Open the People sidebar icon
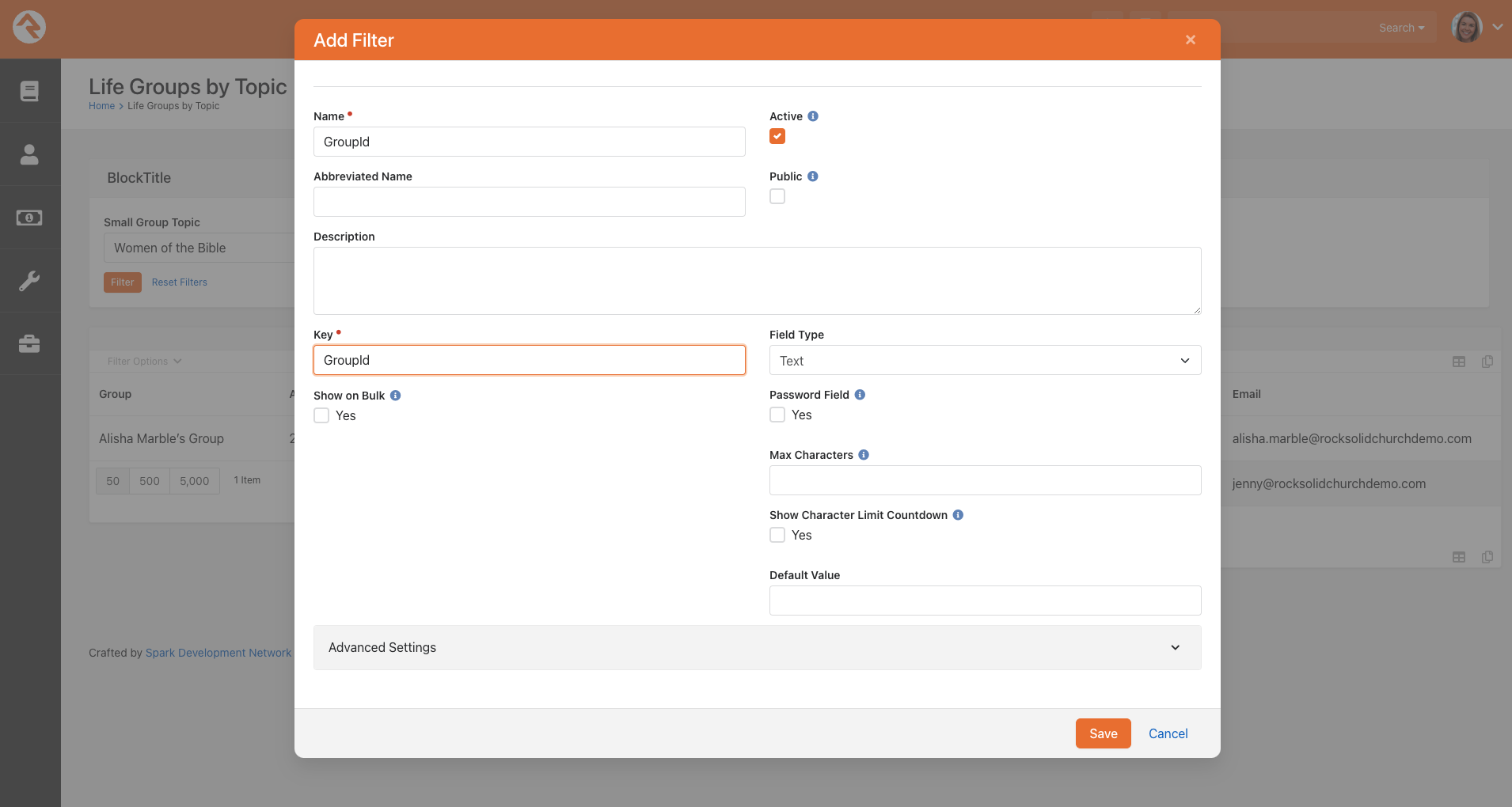Viewport: 1512px width, 807px height. [x=29, y=154]
